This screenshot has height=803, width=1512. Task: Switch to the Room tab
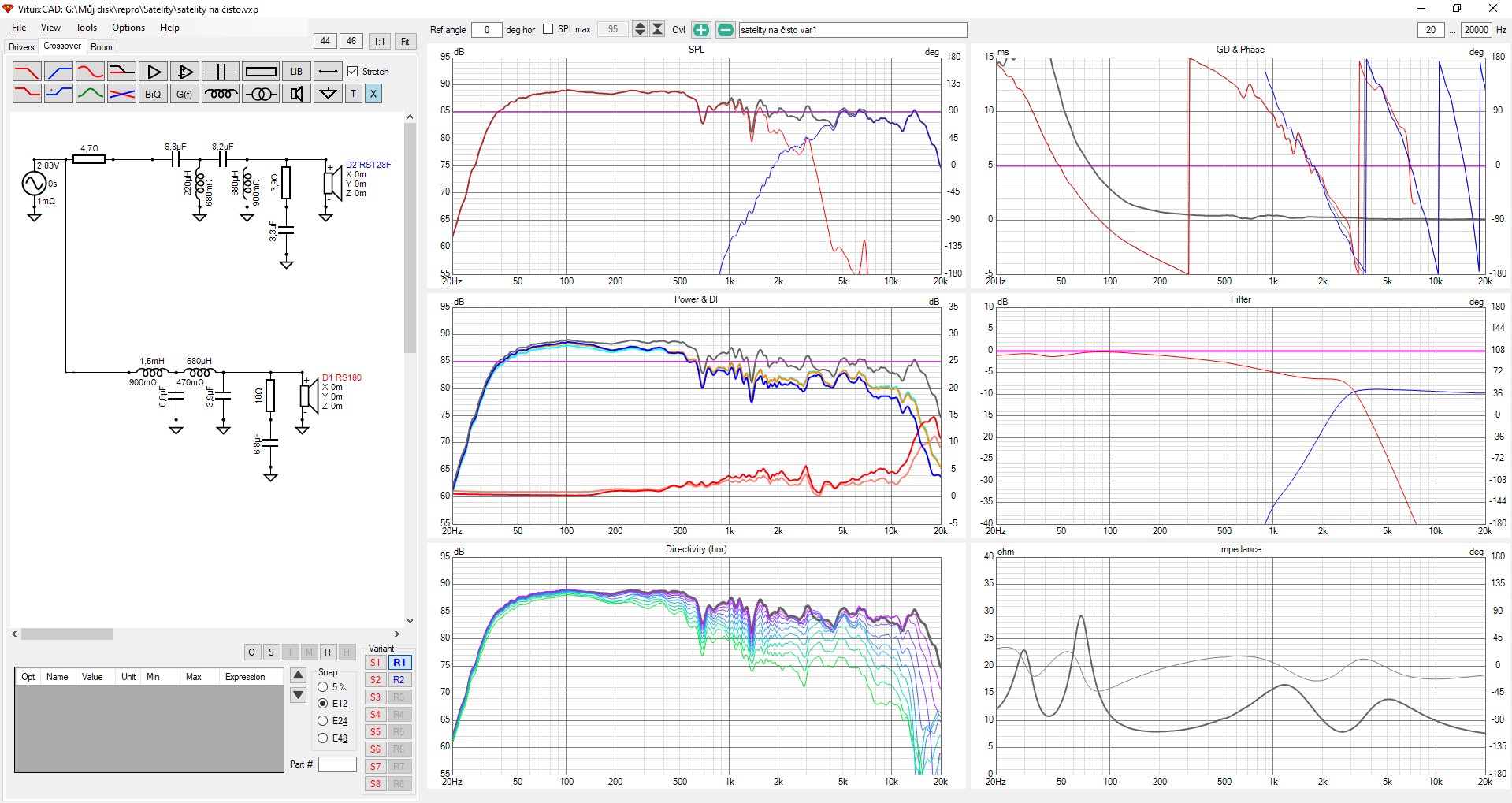coord(102,47)
